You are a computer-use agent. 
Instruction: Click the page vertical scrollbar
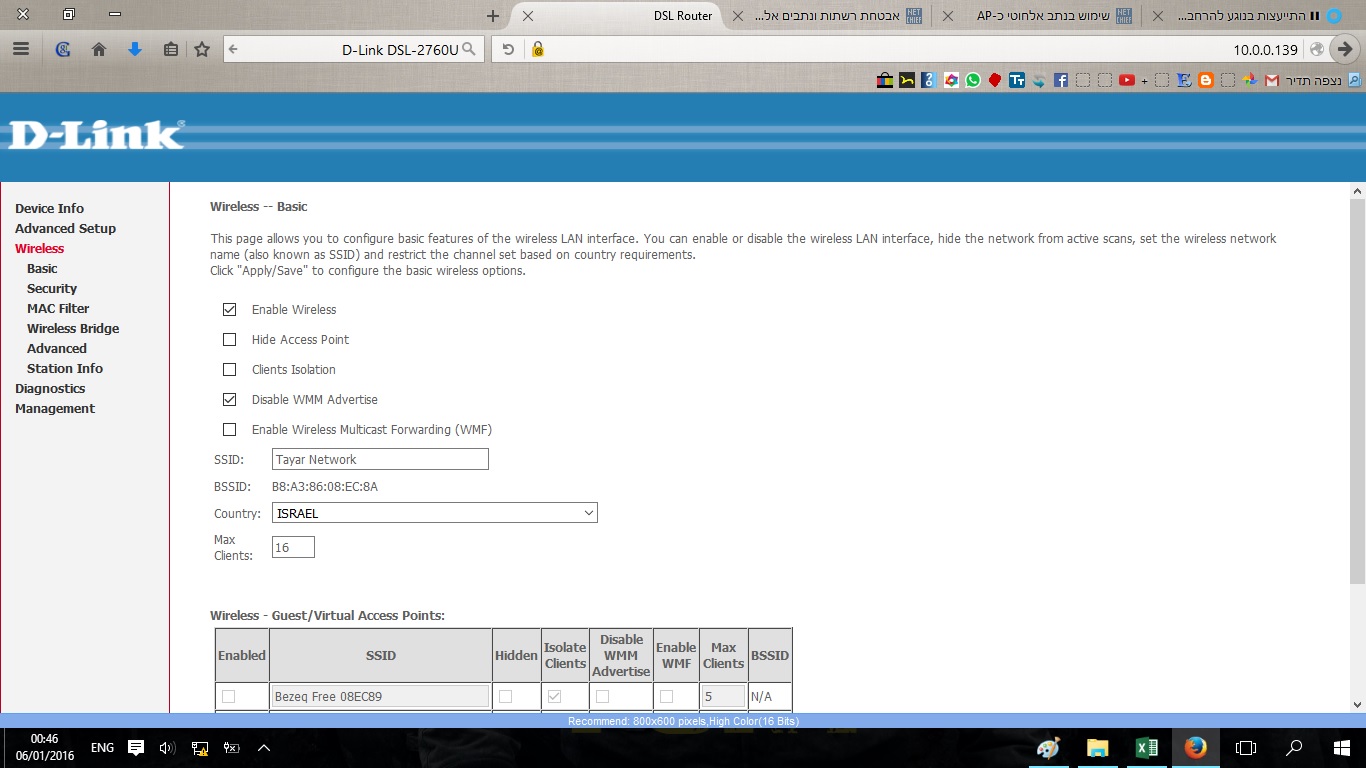[1357, 390]
